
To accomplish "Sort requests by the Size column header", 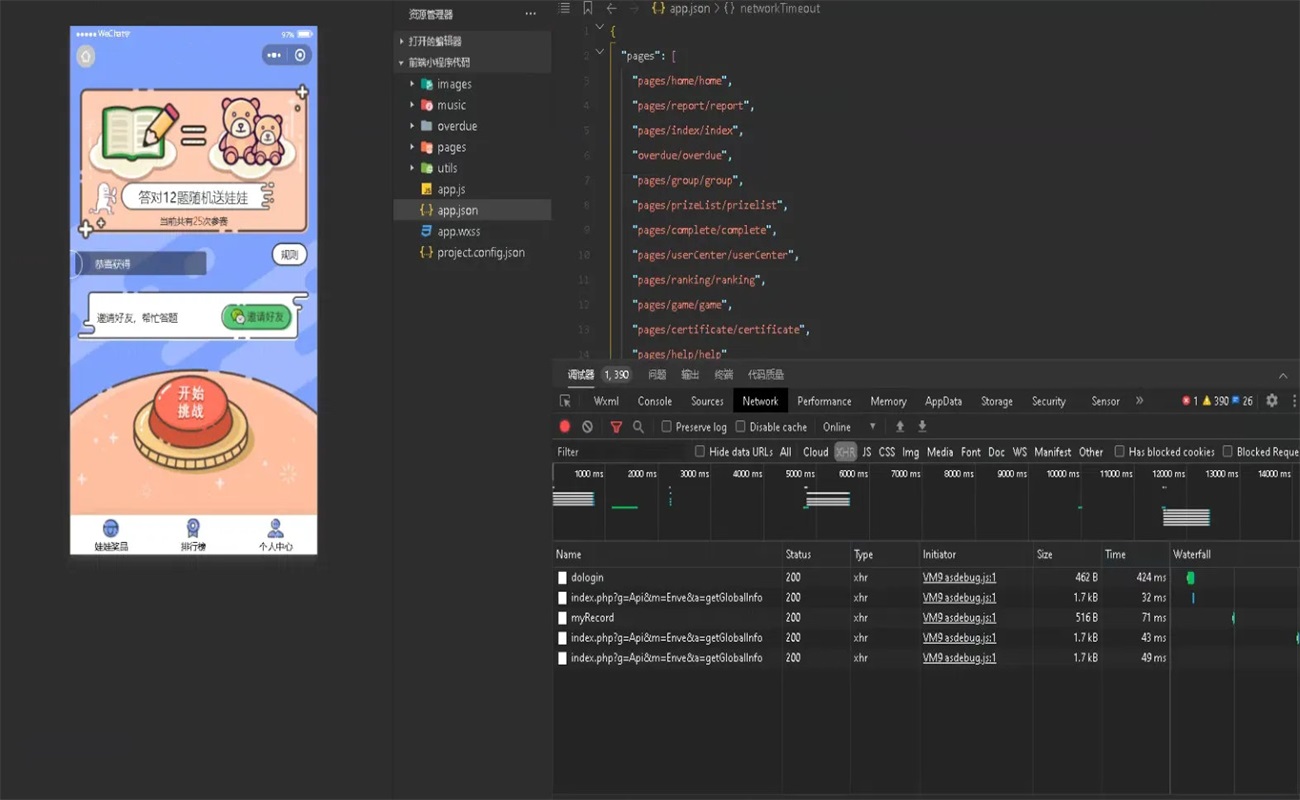I will [1067, 554].
